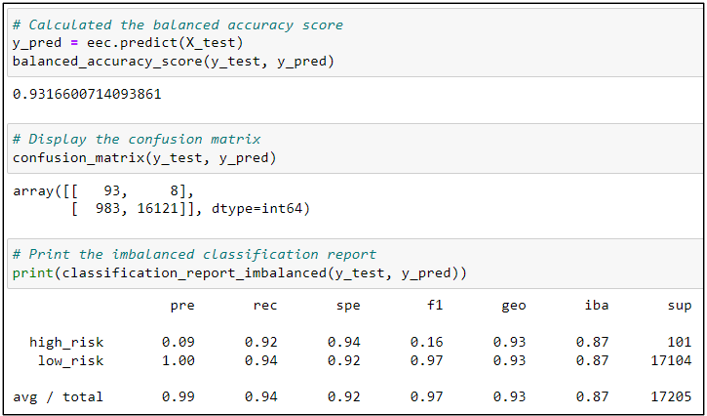This screenshot has height=416, width=707.
Task: Click the confusion_matrix code cell
Action: coord(356,148)
